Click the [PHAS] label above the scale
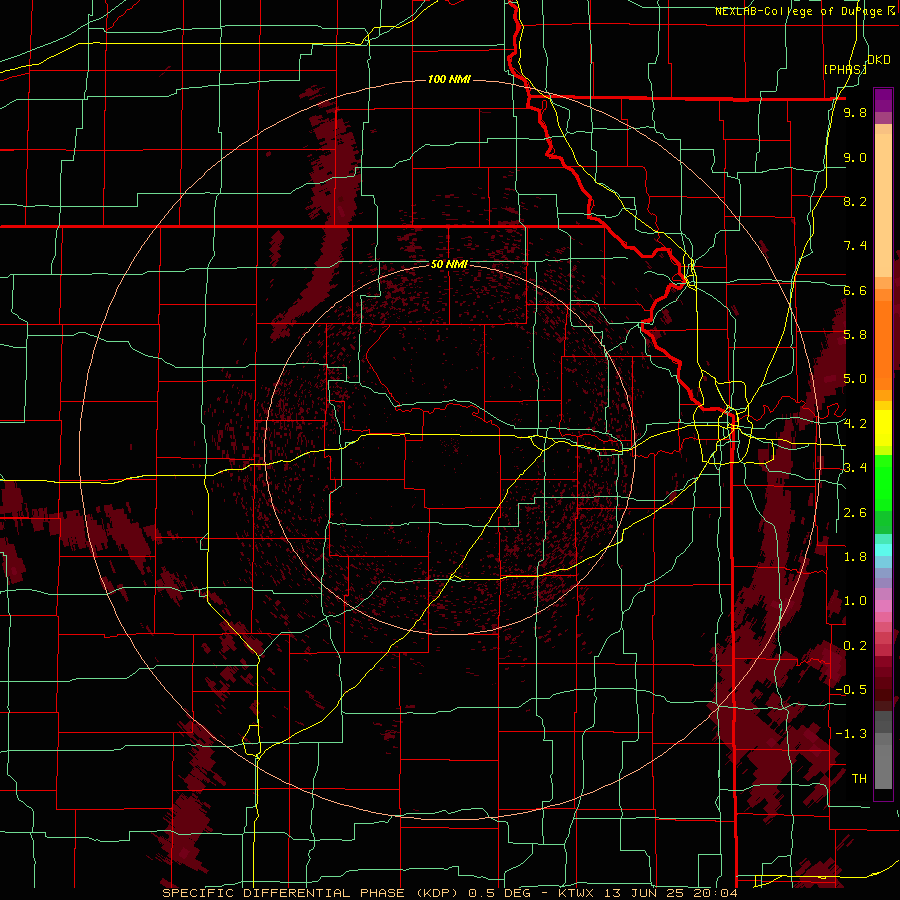Image resolution: width=900 pixels, height=900 pixels. coord(845,69)
